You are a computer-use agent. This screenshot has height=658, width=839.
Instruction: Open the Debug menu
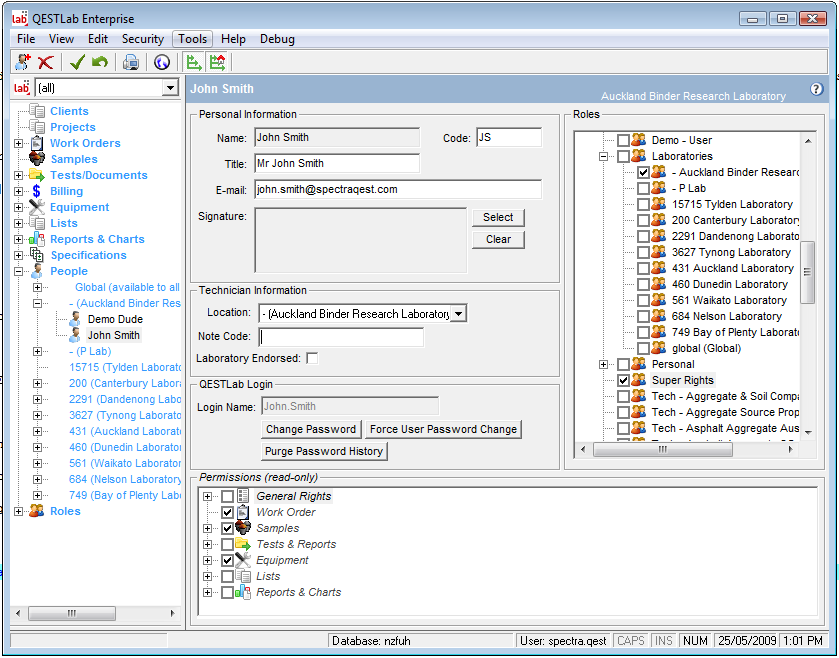pos(277,39)
